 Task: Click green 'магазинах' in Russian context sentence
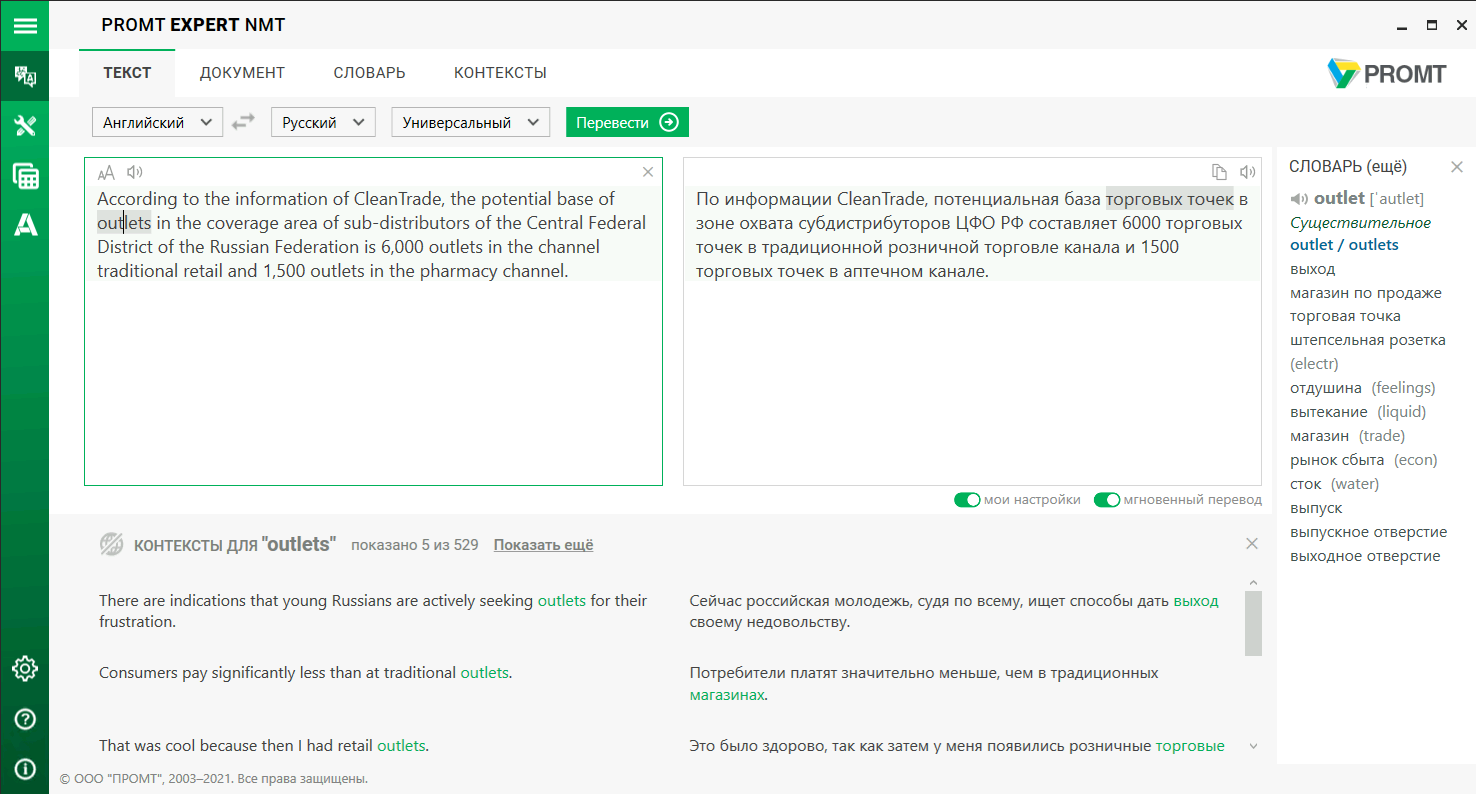[x=727, y=695]
